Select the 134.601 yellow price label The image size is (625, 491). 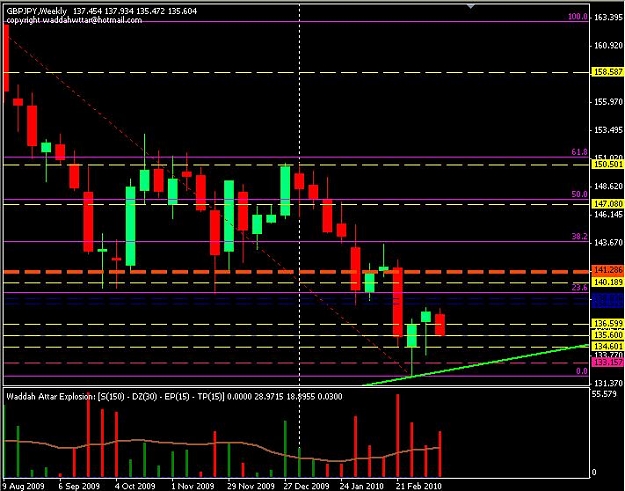tap(608, 346)
